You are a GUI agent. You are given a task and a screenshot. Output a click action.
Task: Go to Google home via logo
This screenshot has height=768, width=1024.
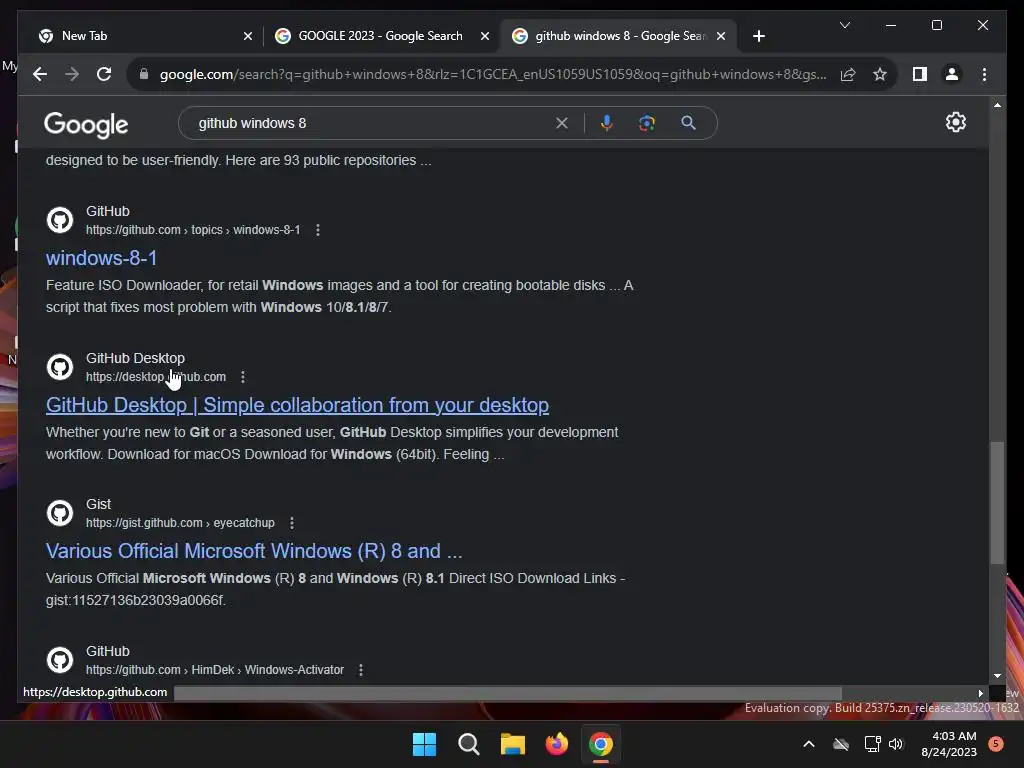[86, 124]
